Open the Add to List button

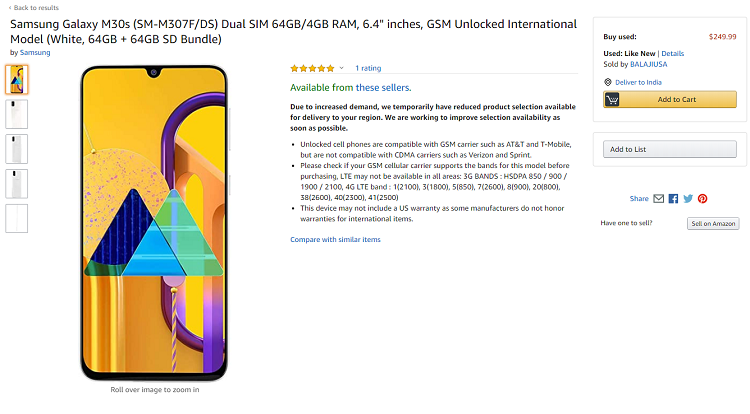[670, 149]
